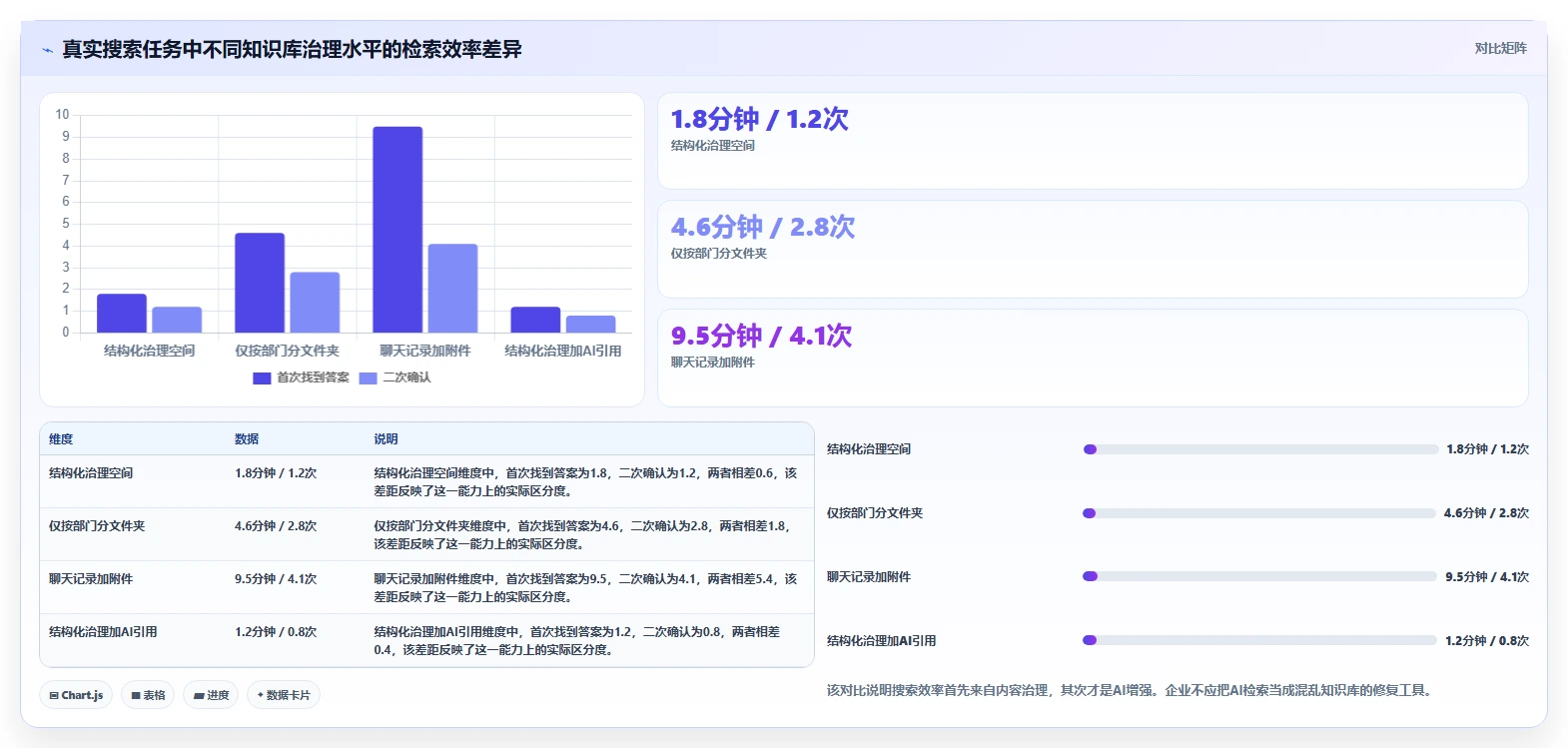Screen dimensions: 1568x748
Task: Click the dark bar for 结构化治理加AI引用
Action: (x=535, y=320)
